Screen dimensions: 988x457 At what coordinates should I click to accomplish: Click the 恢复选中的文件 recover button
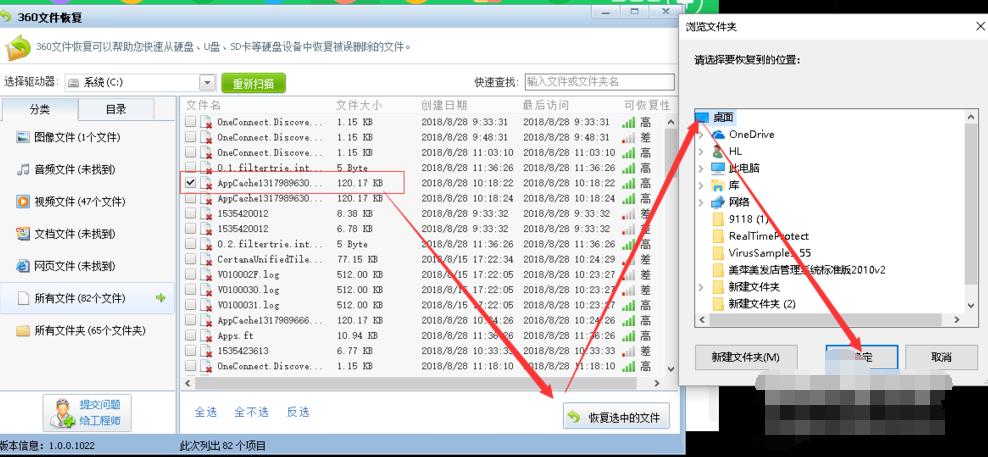pos(616,417)
